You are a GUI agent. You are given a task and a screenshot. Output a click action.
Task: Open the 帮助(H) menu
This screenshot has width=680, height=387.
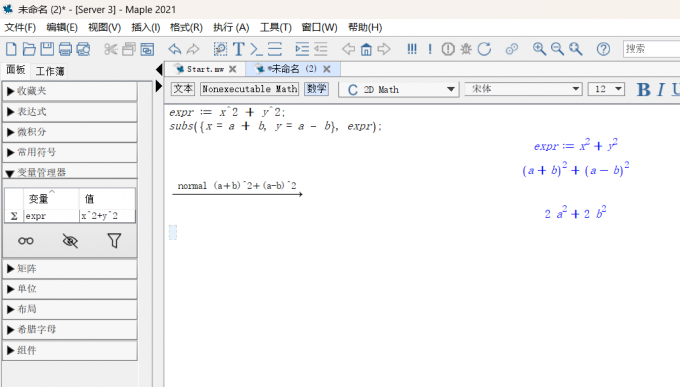(x=365, y=28)
